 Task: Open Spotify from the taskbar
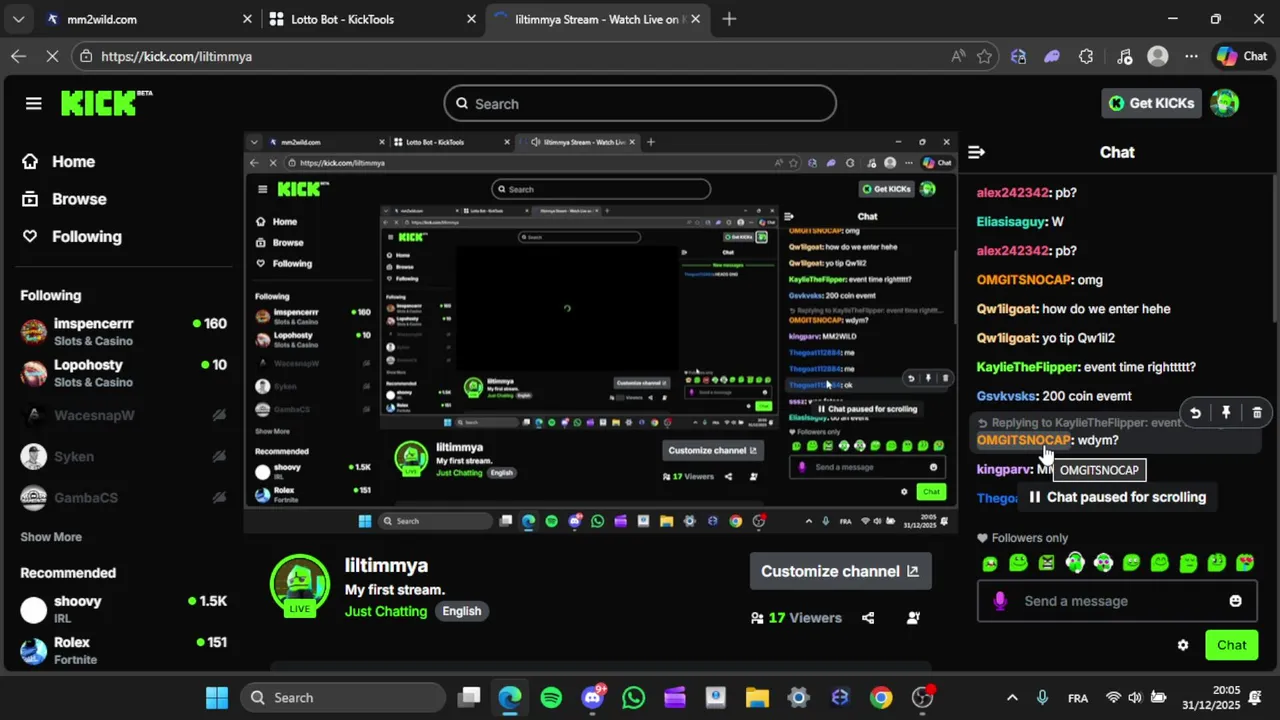point(551,697)
